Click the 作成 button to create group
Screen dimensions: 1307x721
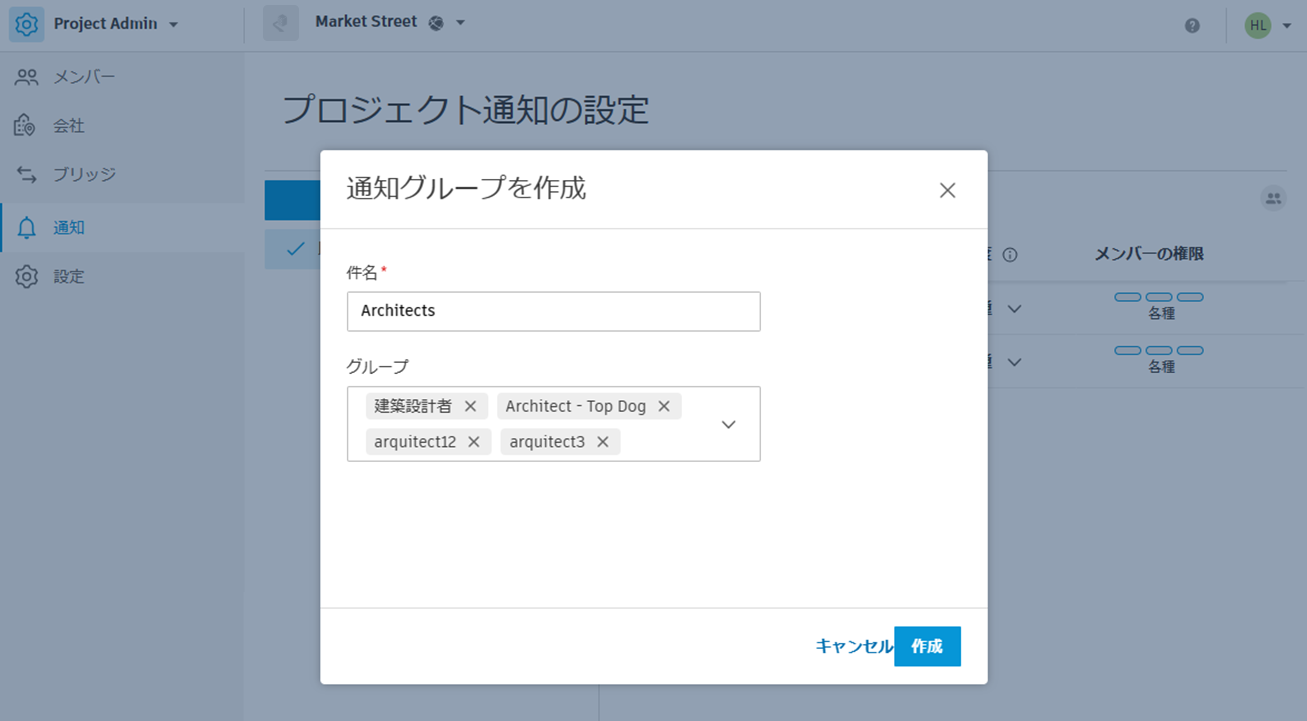pyautogui.click(x=926, y=646)
